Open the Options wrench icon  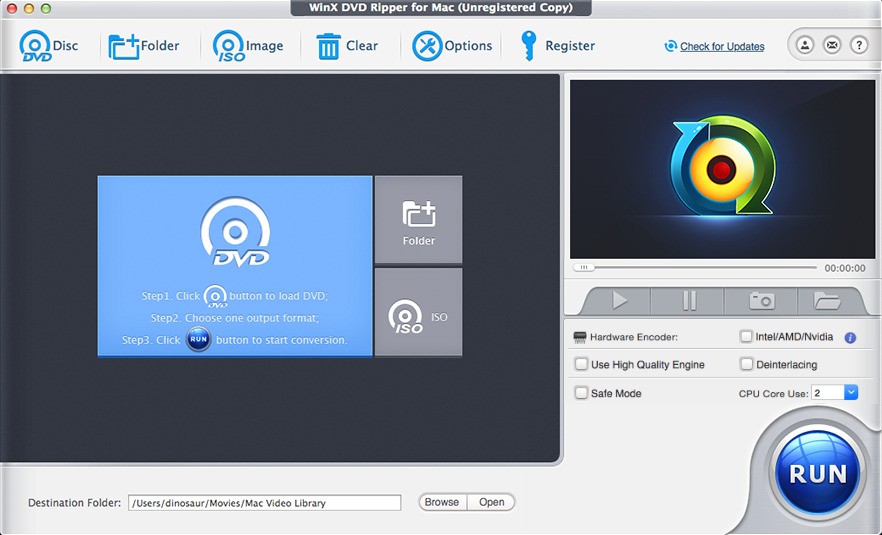[427, 46]
